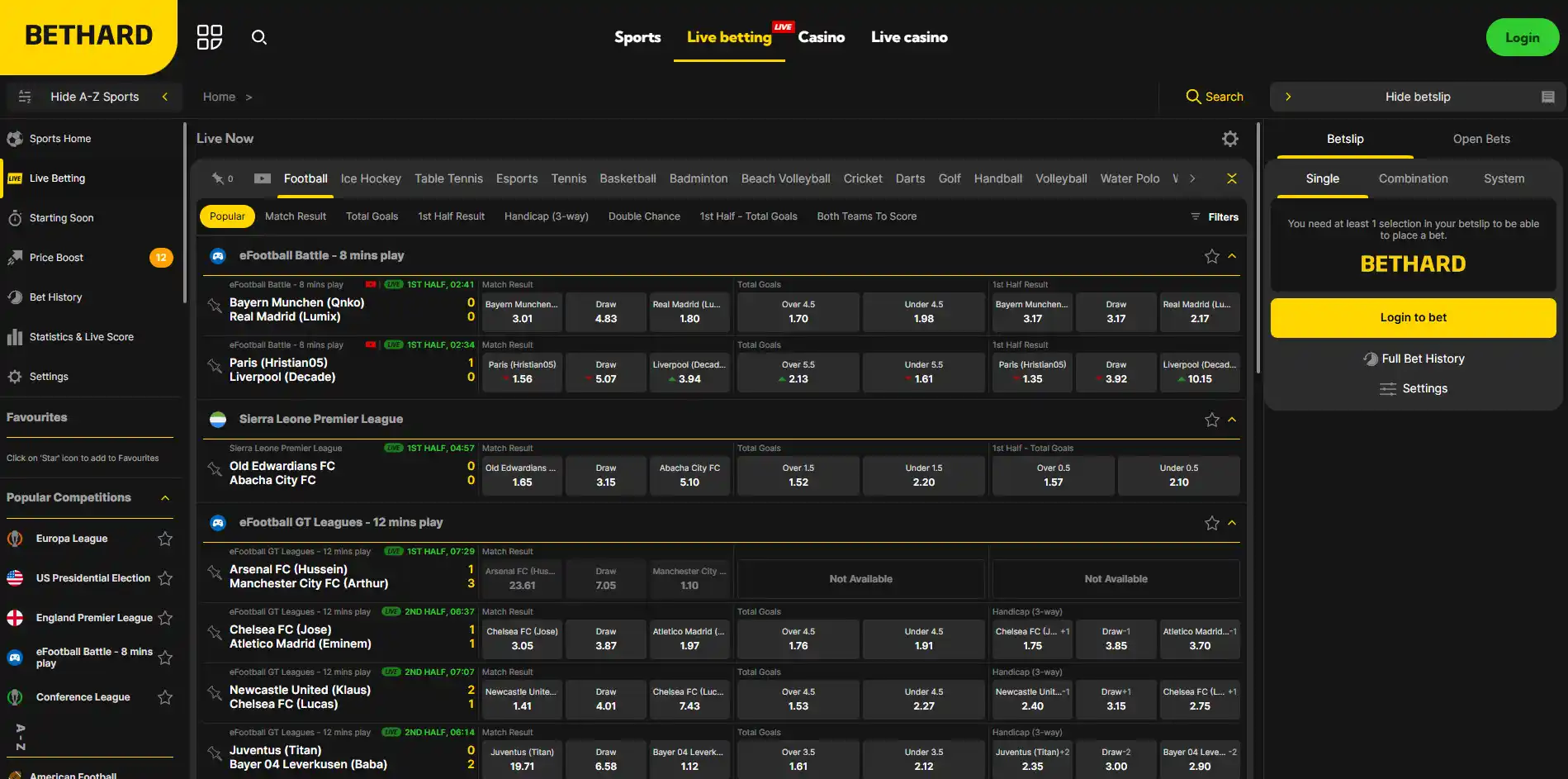Select the Popular market pill
Image resolution: width=1568 pixels, height=779 pixels.
tap(227, 216)
